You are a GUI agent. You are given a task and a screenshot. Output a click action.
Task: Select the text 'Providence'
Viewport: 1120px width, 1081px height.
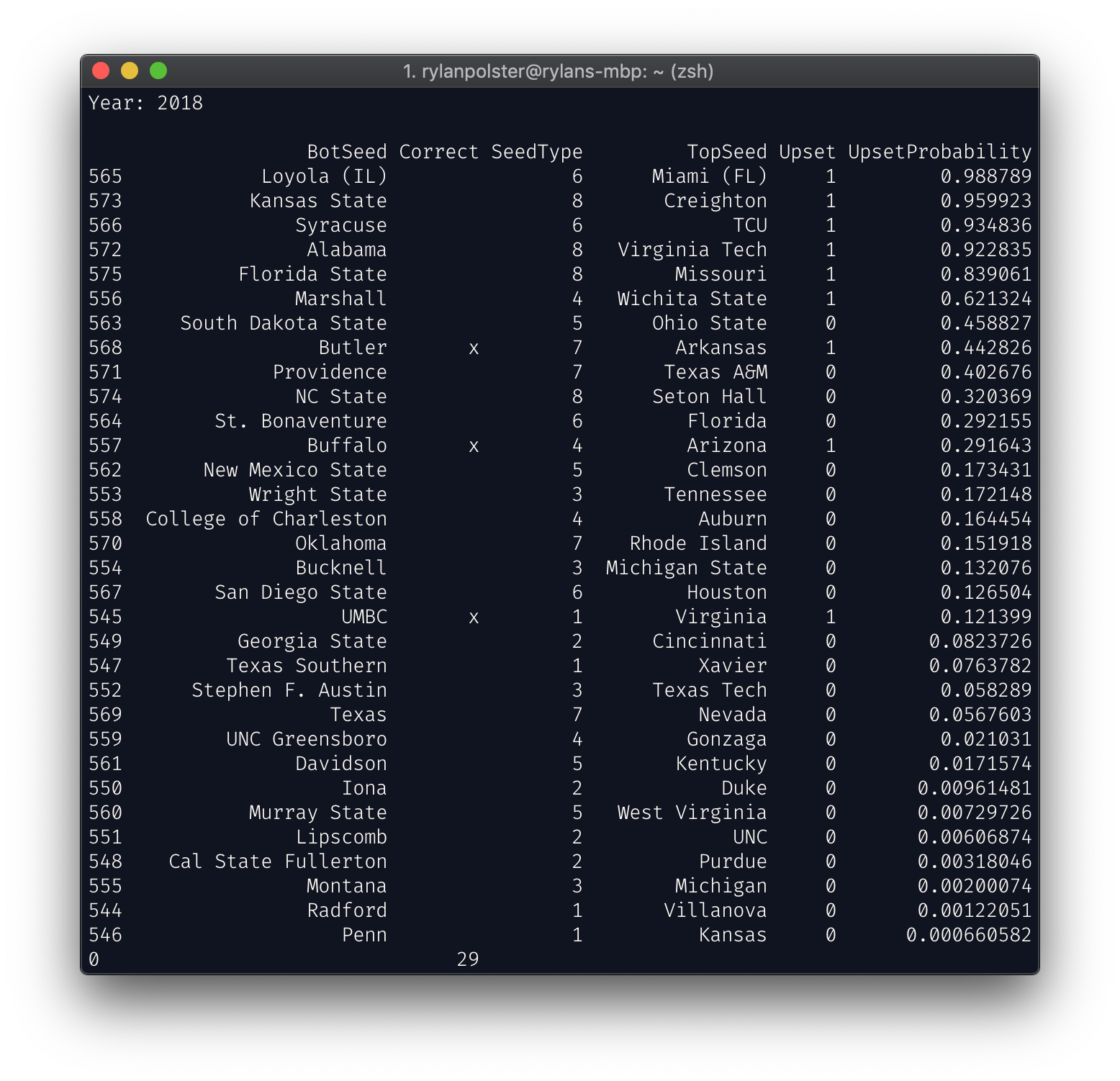[330, 372]
